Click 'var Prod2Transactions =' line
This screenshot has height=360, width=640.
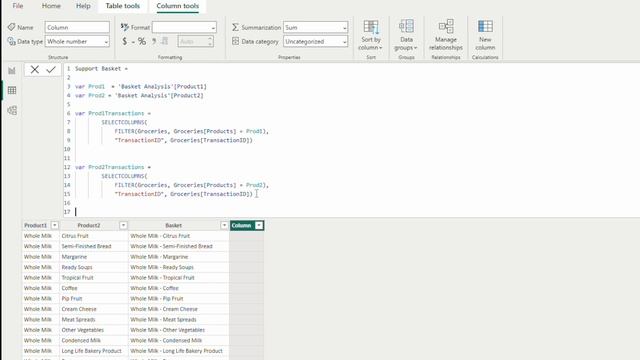point(113,167)
